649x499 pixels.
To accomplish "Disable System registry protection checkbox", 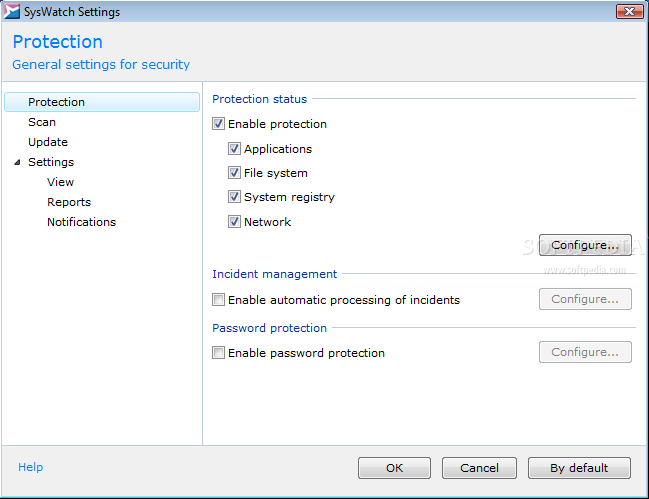I will pos(234,197).
